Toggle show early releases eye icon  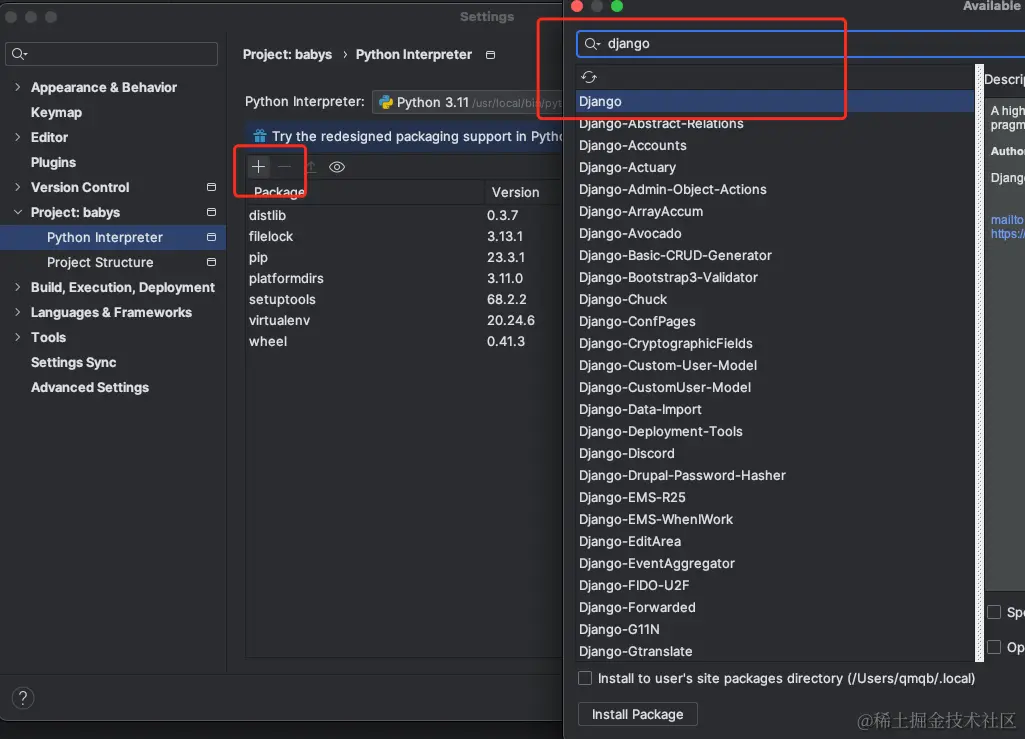click(x=337, y=167)
